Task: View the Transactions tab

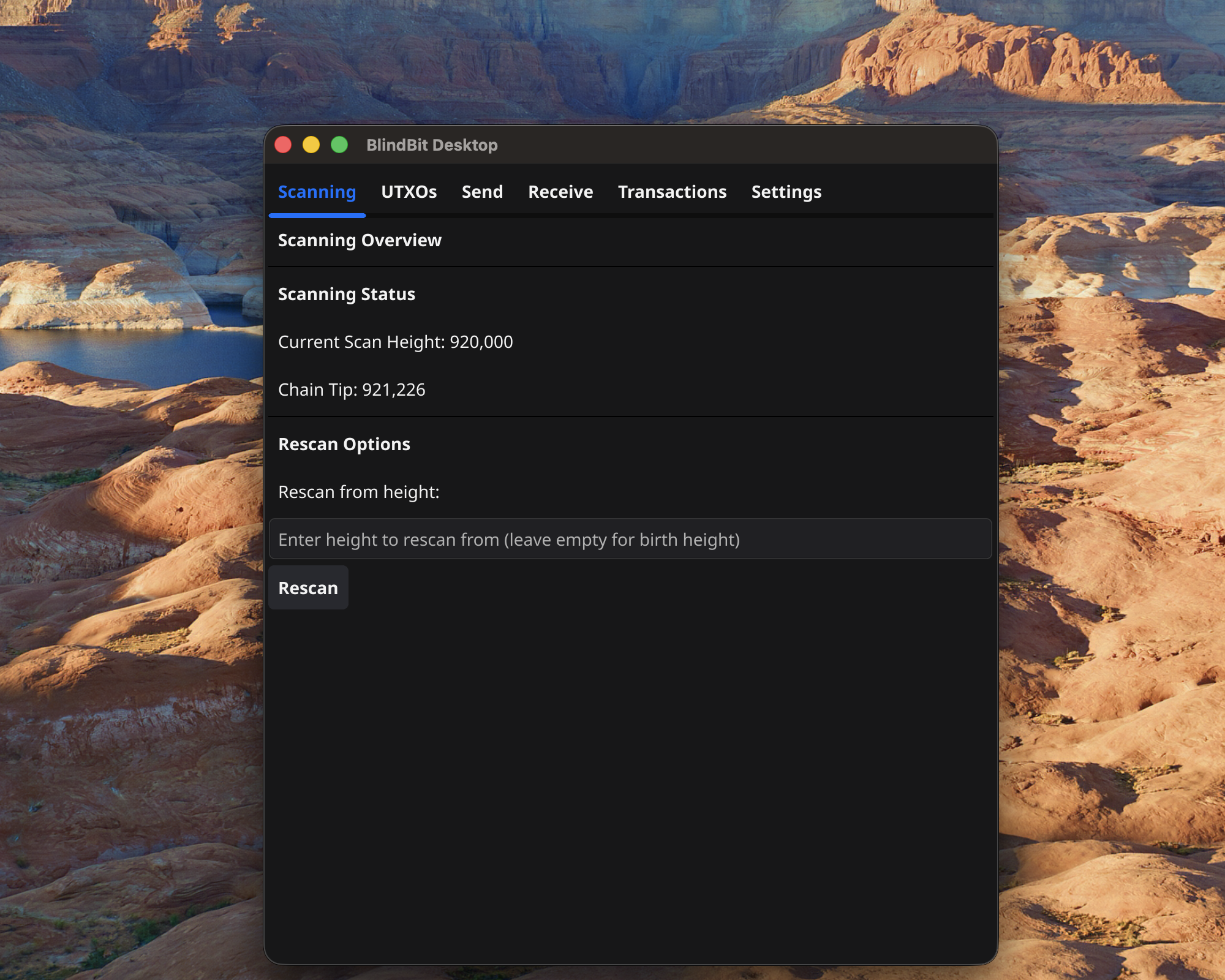Action: (x=672, y=192)
